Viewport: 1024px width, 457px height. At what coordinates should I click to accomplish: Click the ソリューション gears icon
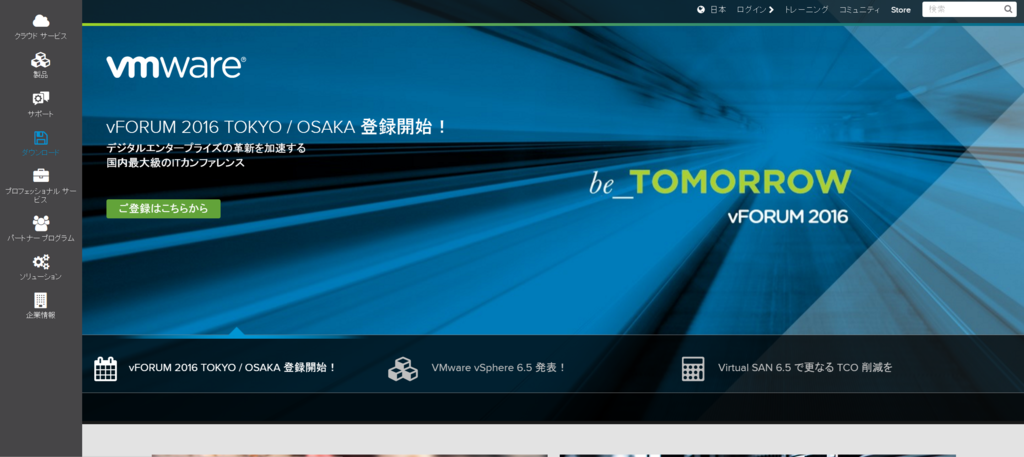(x=40, y=262)
